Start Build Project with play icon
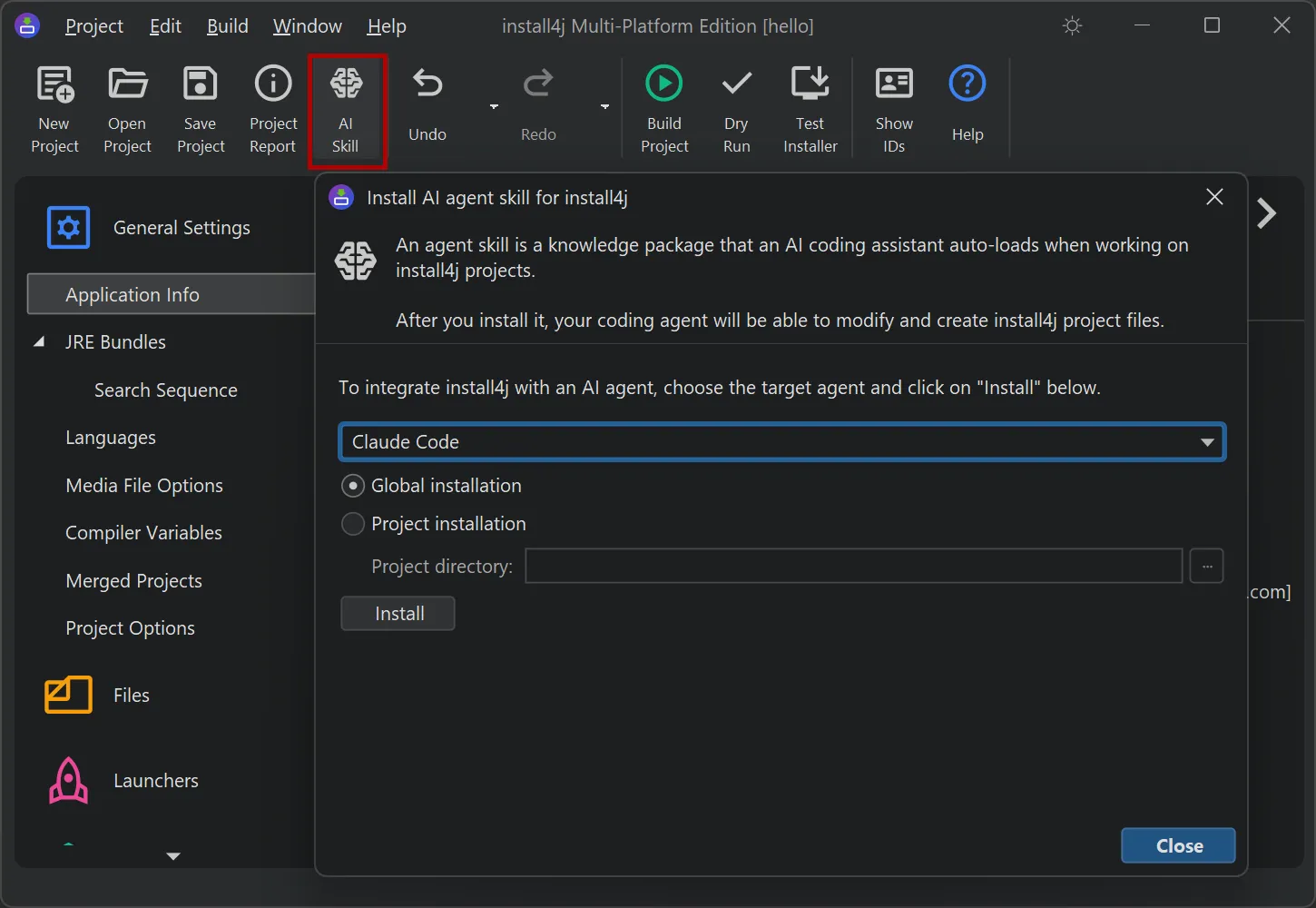Viewport: 1316px width, 908px height. pos(664,84)
